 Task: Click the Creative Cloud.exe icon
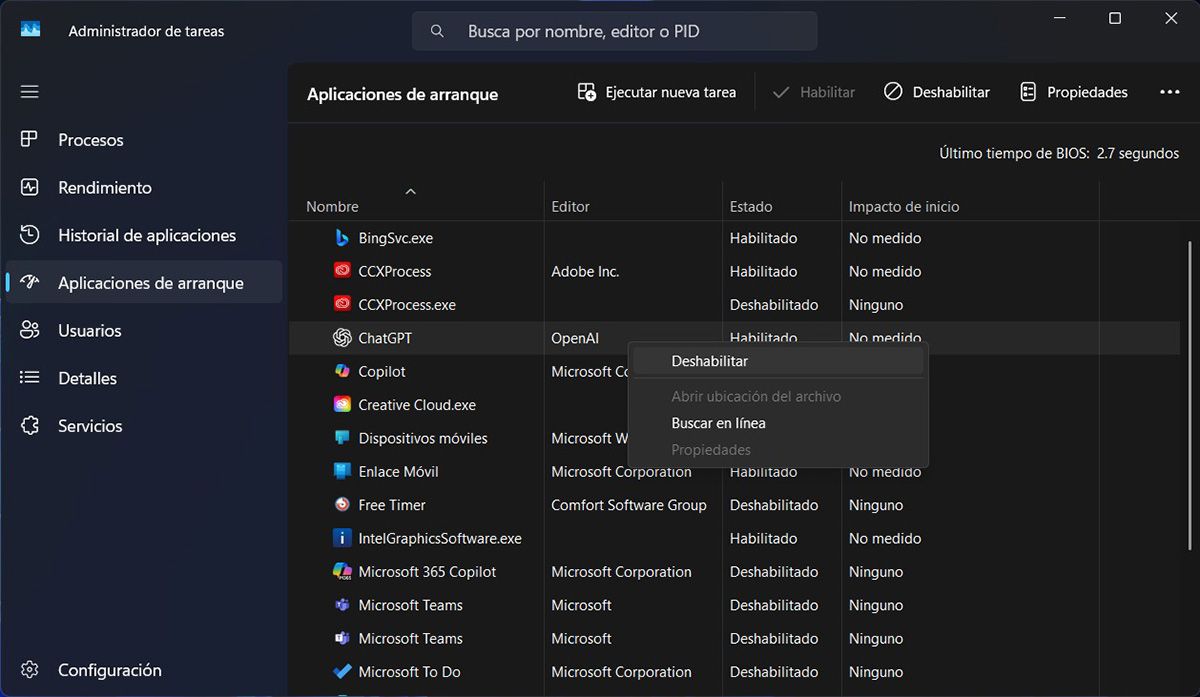click(342, 405)
